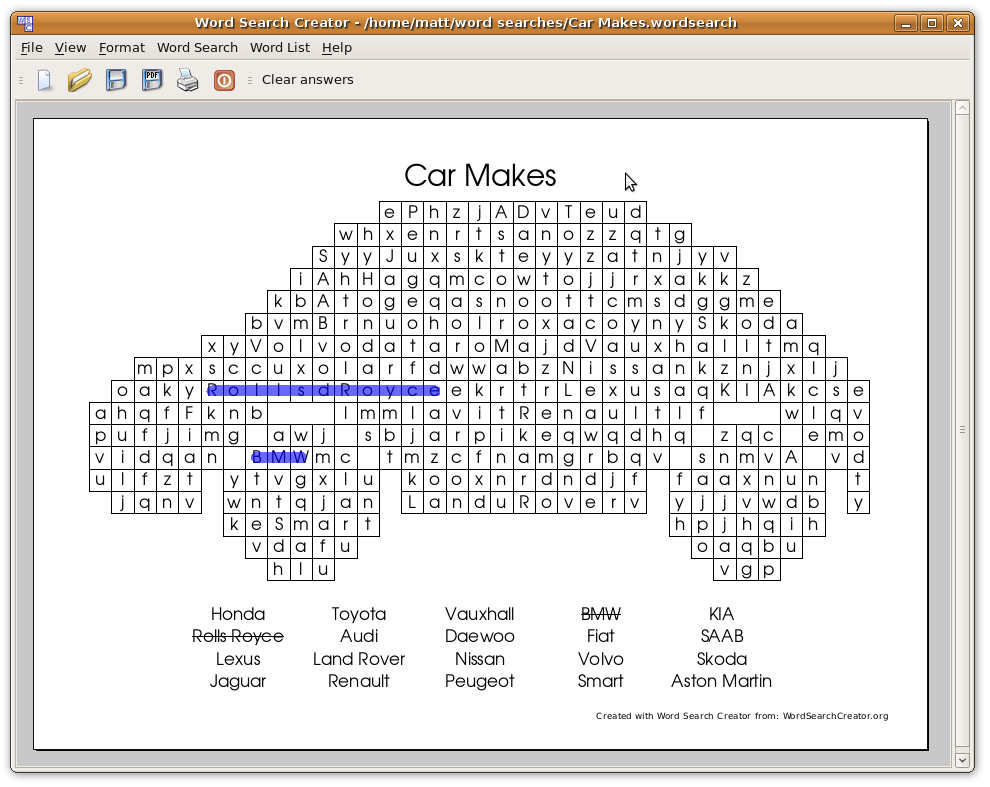Click the word Smart in list
This screenshot has width=990, height=787.
point(600,681)
